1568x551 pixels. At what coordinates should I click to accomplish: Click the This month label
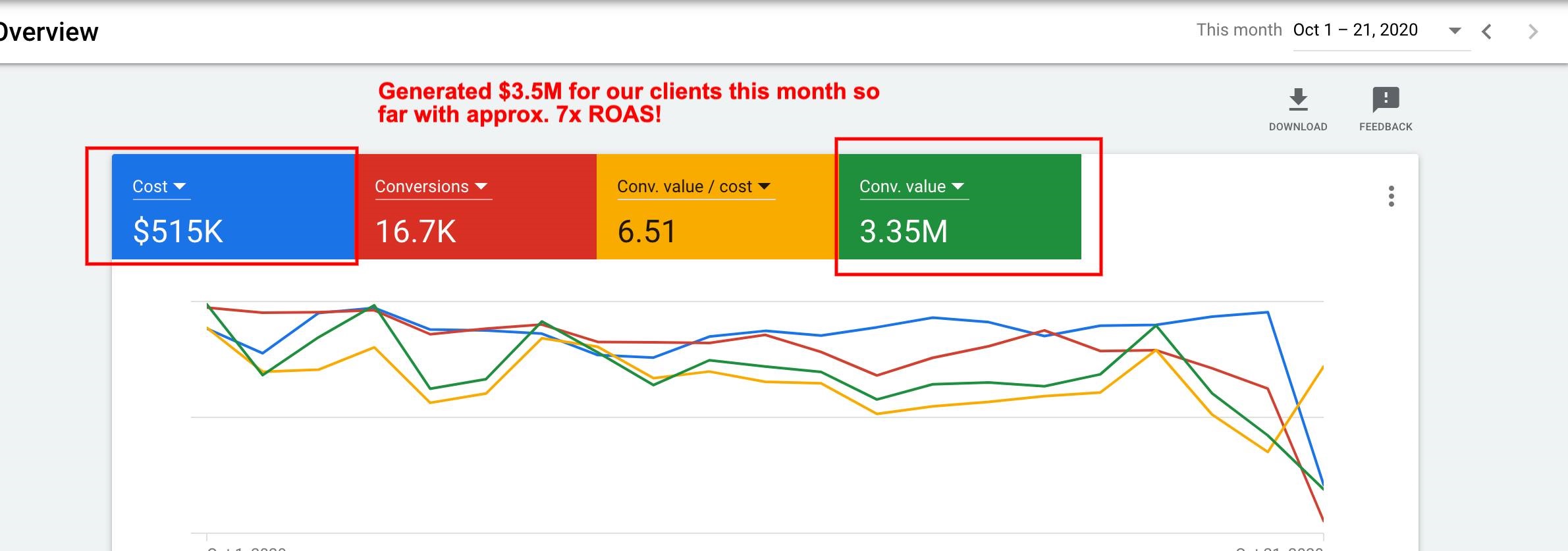(x=1239, y=30)
